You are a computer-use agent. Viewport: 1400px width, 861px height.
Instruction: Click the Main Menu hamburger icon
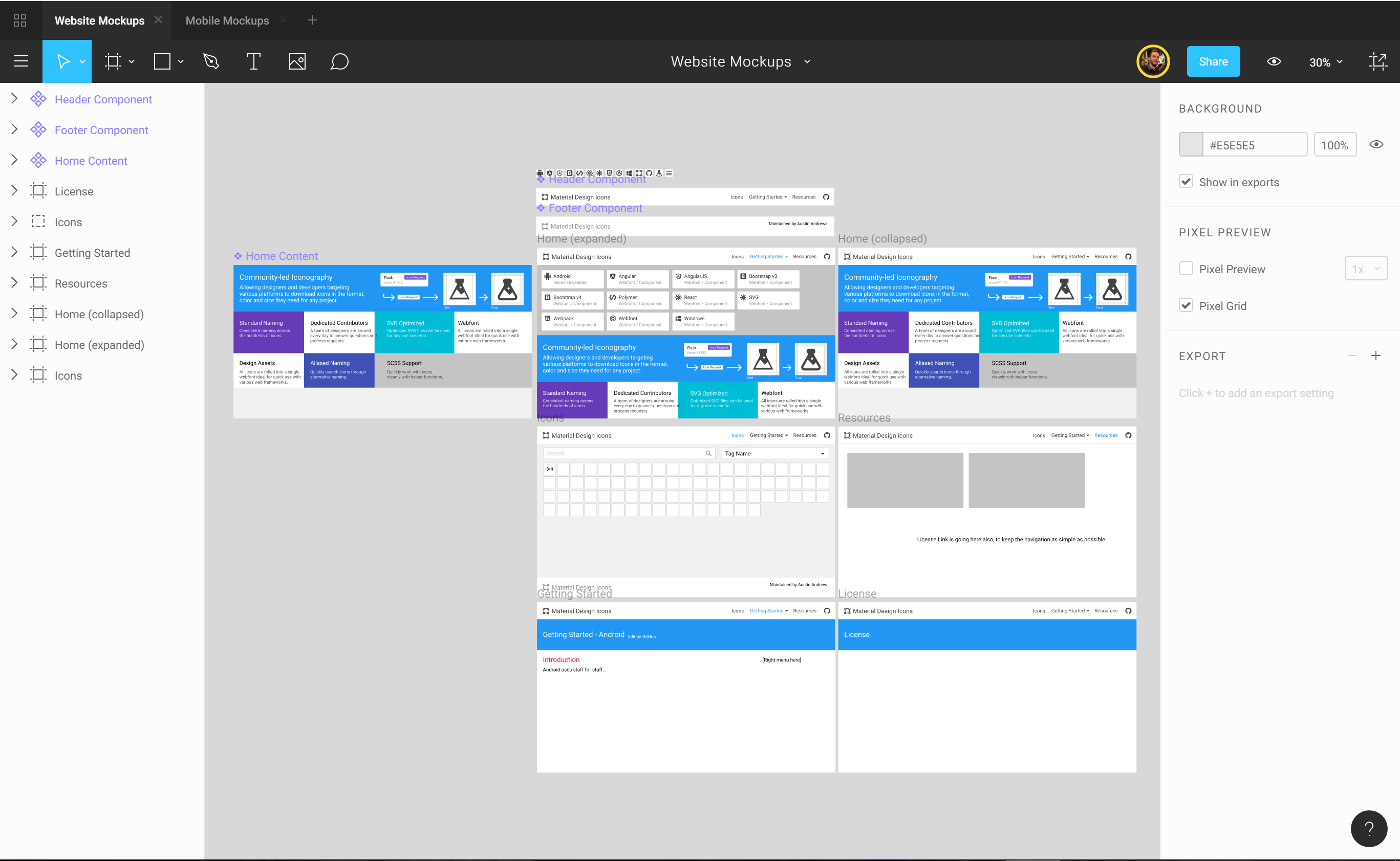21,61
